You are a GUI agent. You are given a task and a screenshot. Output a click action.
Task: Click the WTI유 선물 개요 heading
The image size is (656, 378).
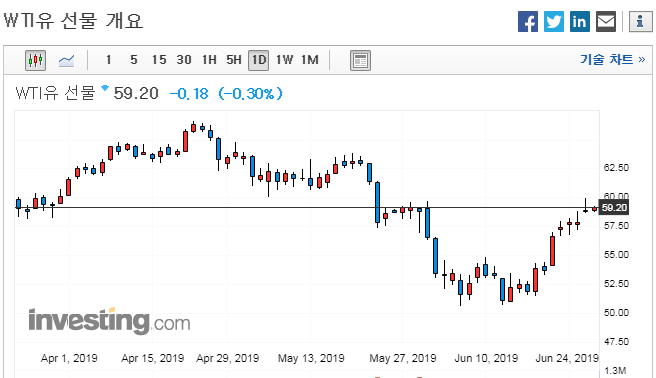[73, 20]
